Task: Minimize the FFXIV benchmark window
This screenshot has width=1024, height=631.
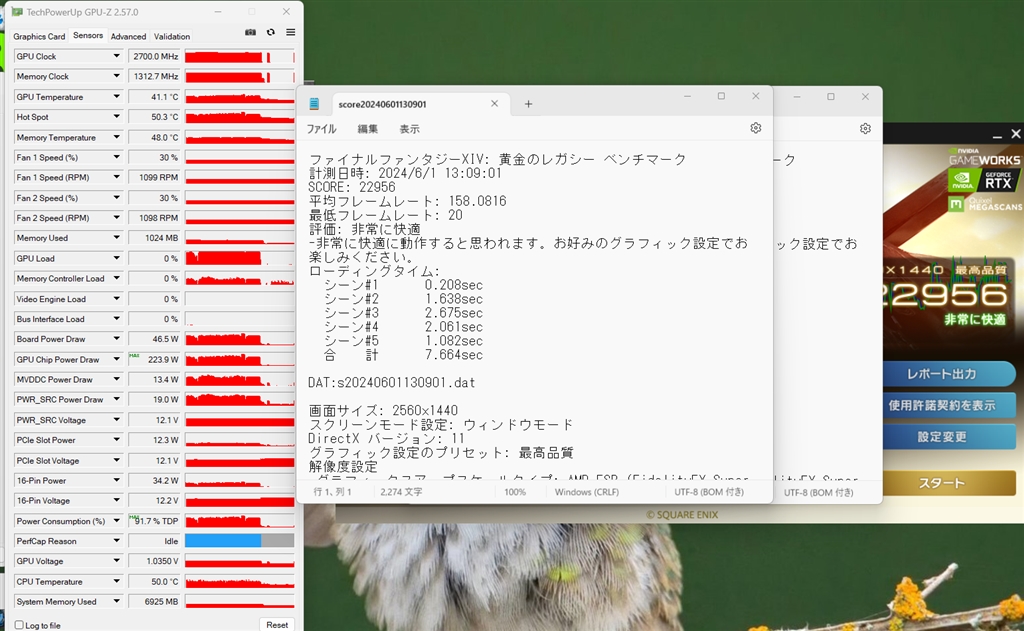Action: (x=997, y=135)
